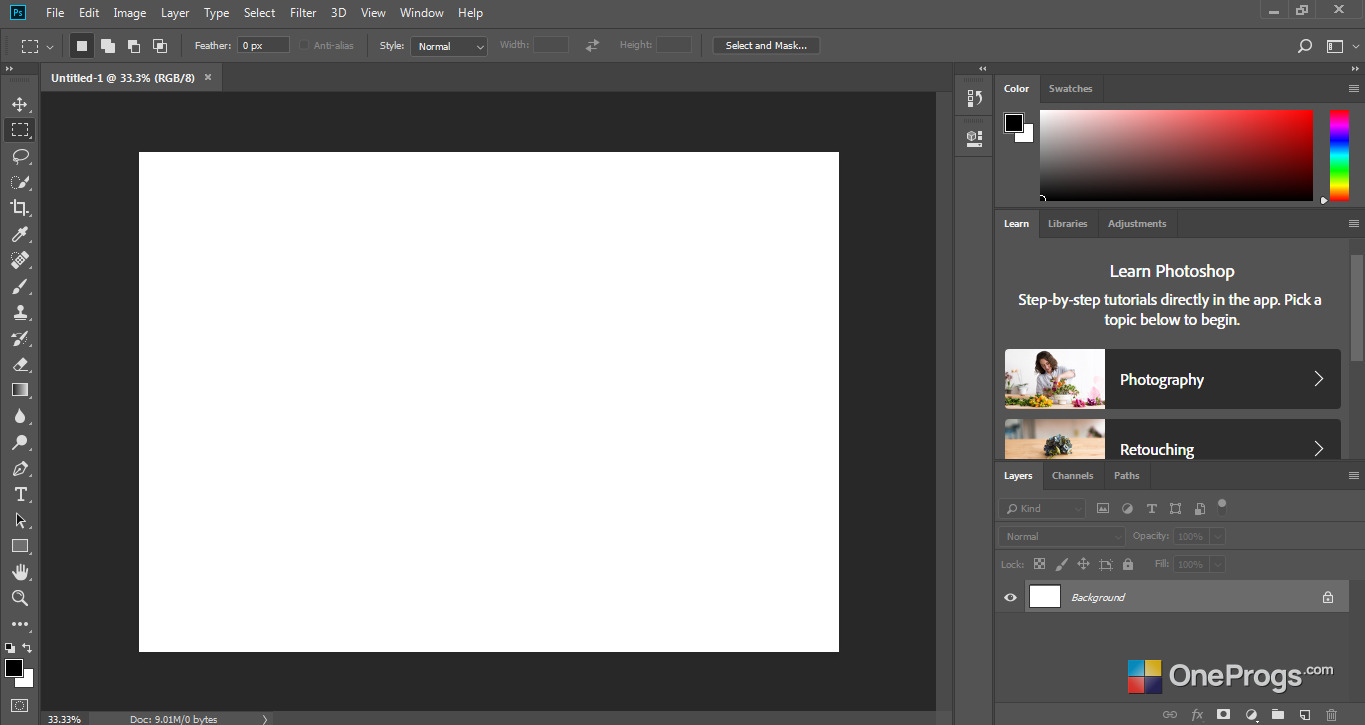Viewport: 1365px width, 725px height.
Task: Choose the Zoom tool
Action: (x=20, y=598)
